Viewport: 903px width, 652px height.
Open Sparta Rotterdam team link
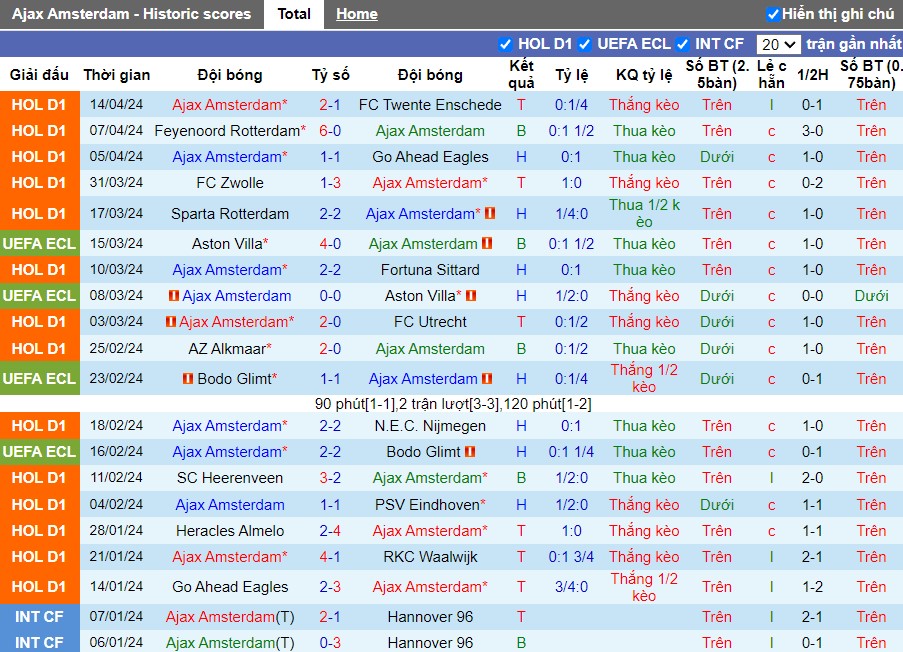[x=230, y=214]
